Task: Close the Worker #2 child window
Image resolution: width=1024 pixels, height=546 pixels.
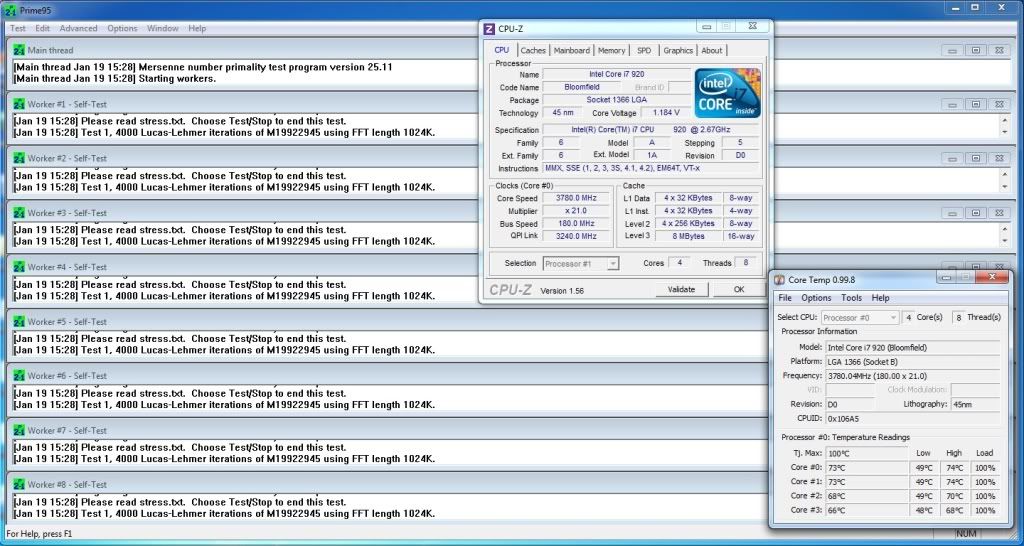Action: click(999, 159)
